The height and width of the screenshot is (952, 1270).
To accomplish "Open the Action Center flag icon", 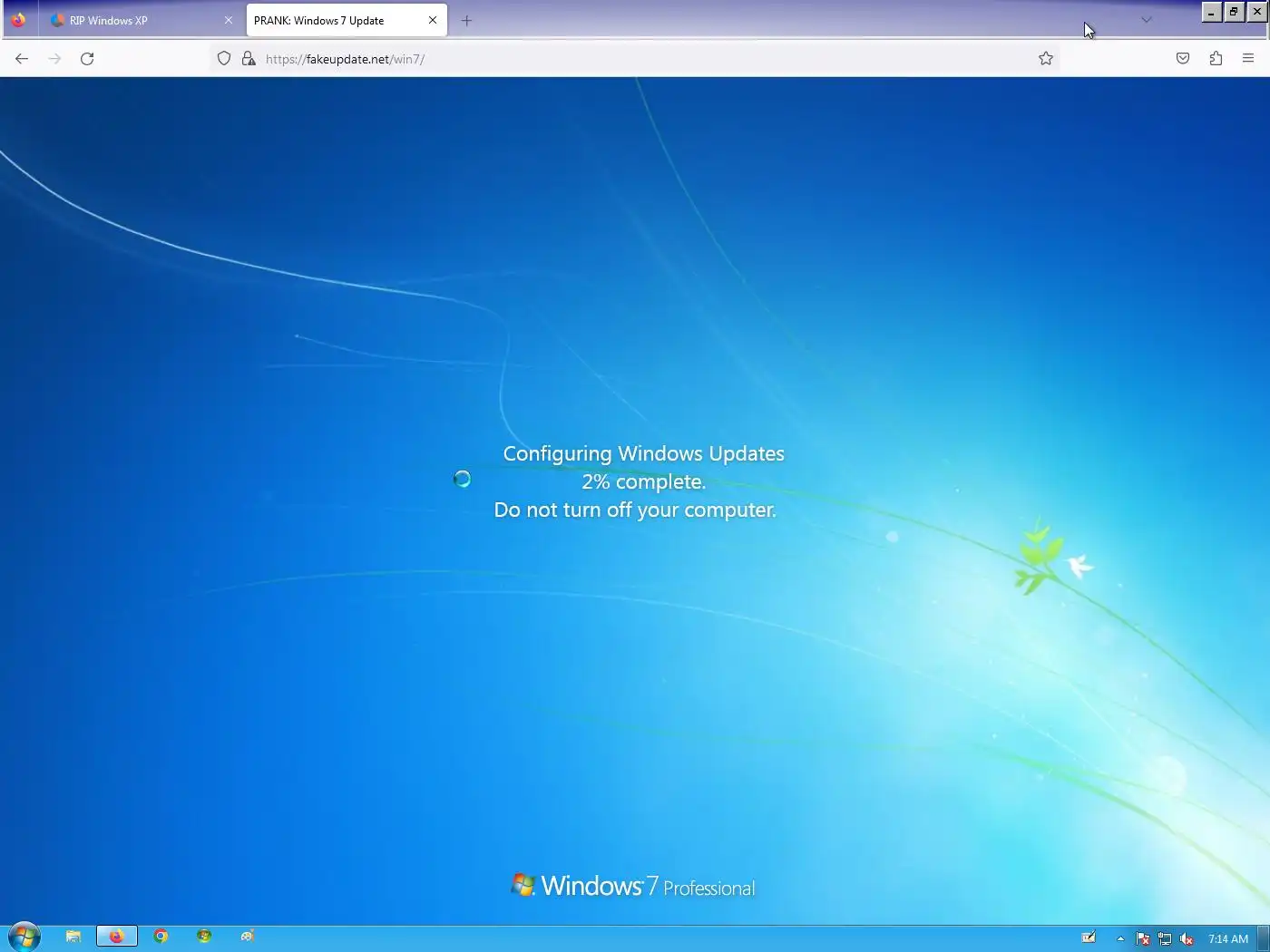I will pos(1143,939).
